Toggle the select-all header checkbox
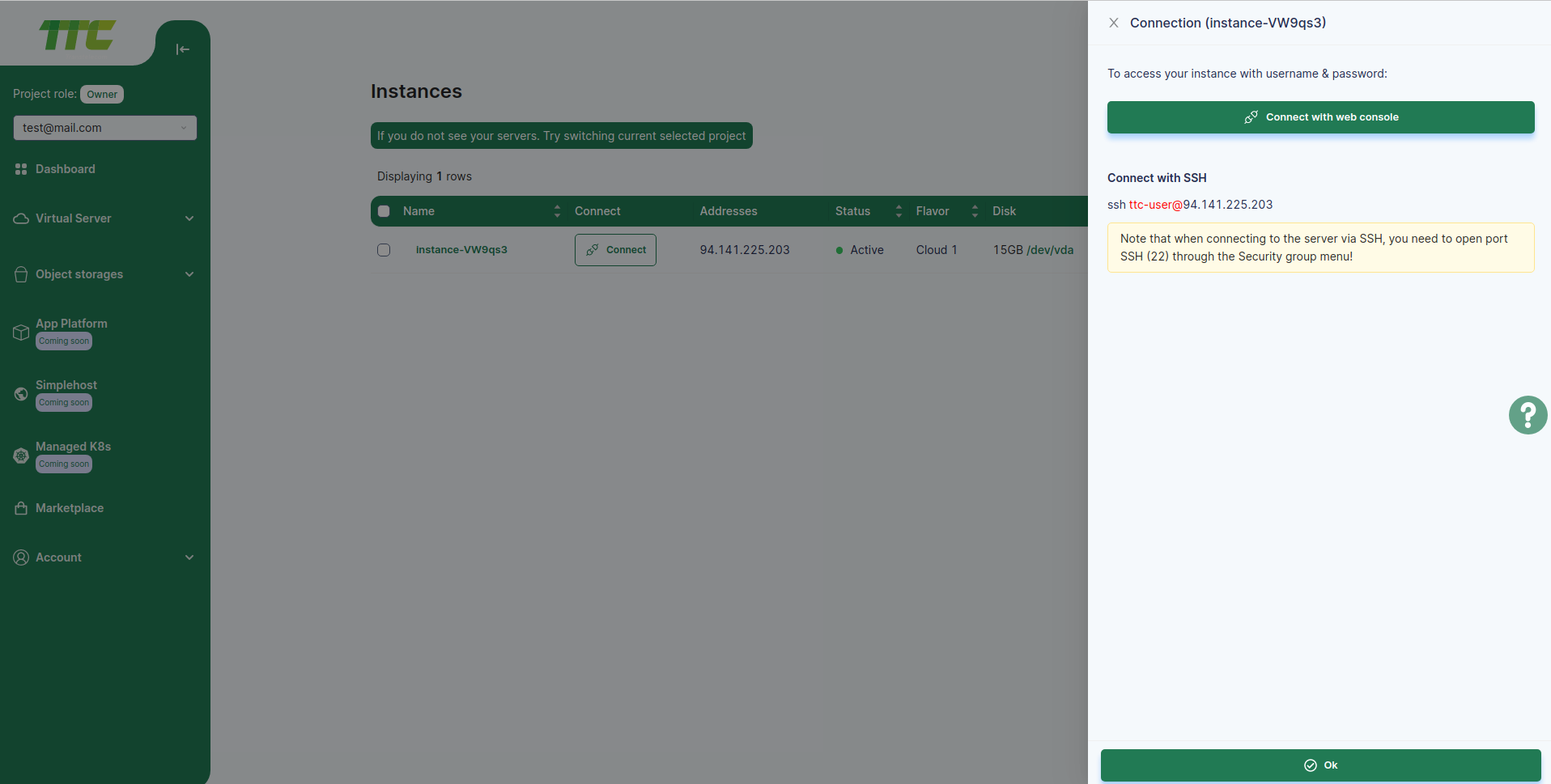The image size is (1551, 784). click(384, 211)
